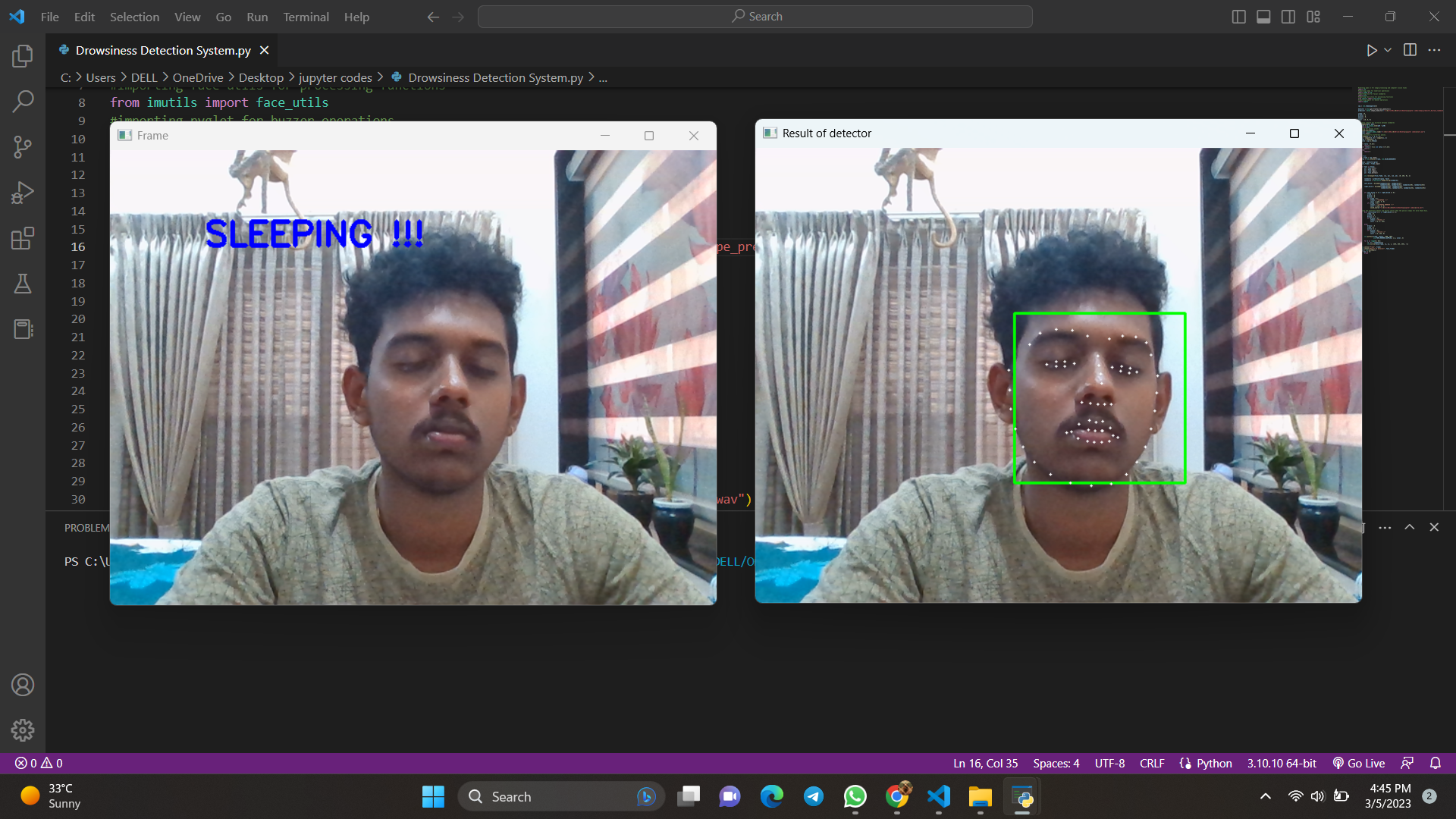
Task: Toggle the bottom panel visibility
Action: pyautogui.click(x=1263, y=16)
